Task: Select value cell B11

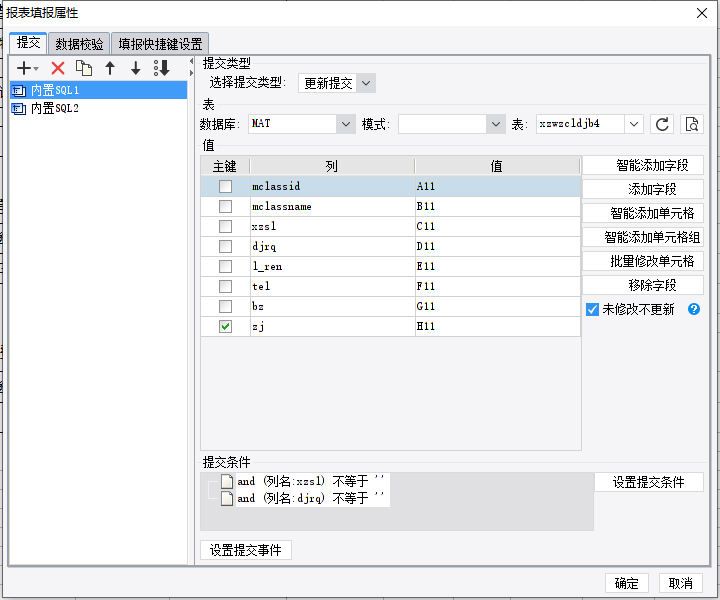Action: (498, 207)
